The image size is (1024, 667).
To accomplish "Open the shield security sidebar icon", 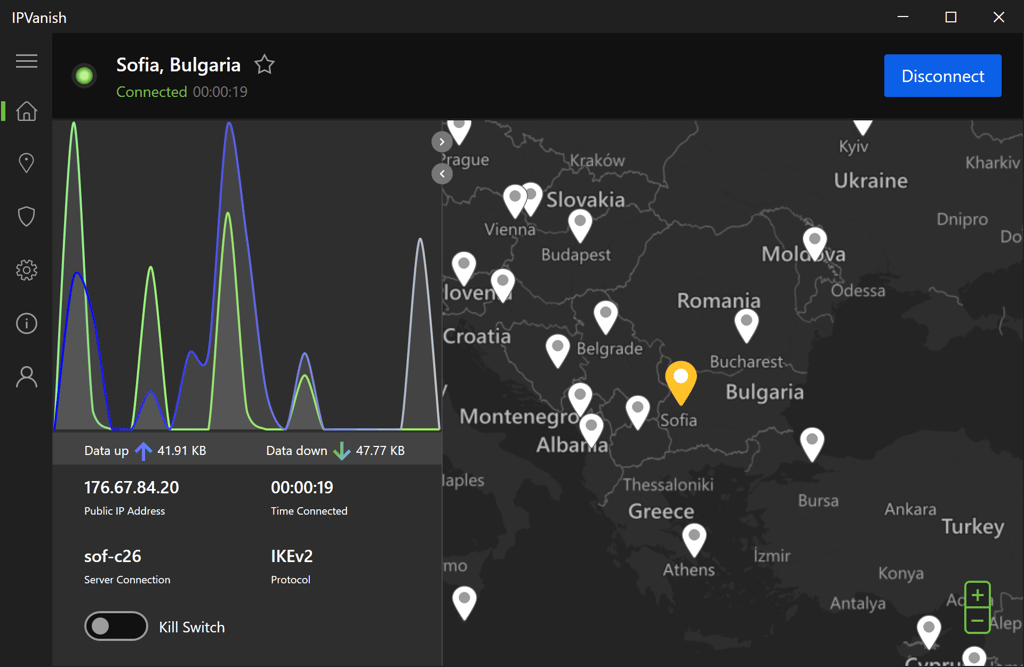I will point(26,216).
